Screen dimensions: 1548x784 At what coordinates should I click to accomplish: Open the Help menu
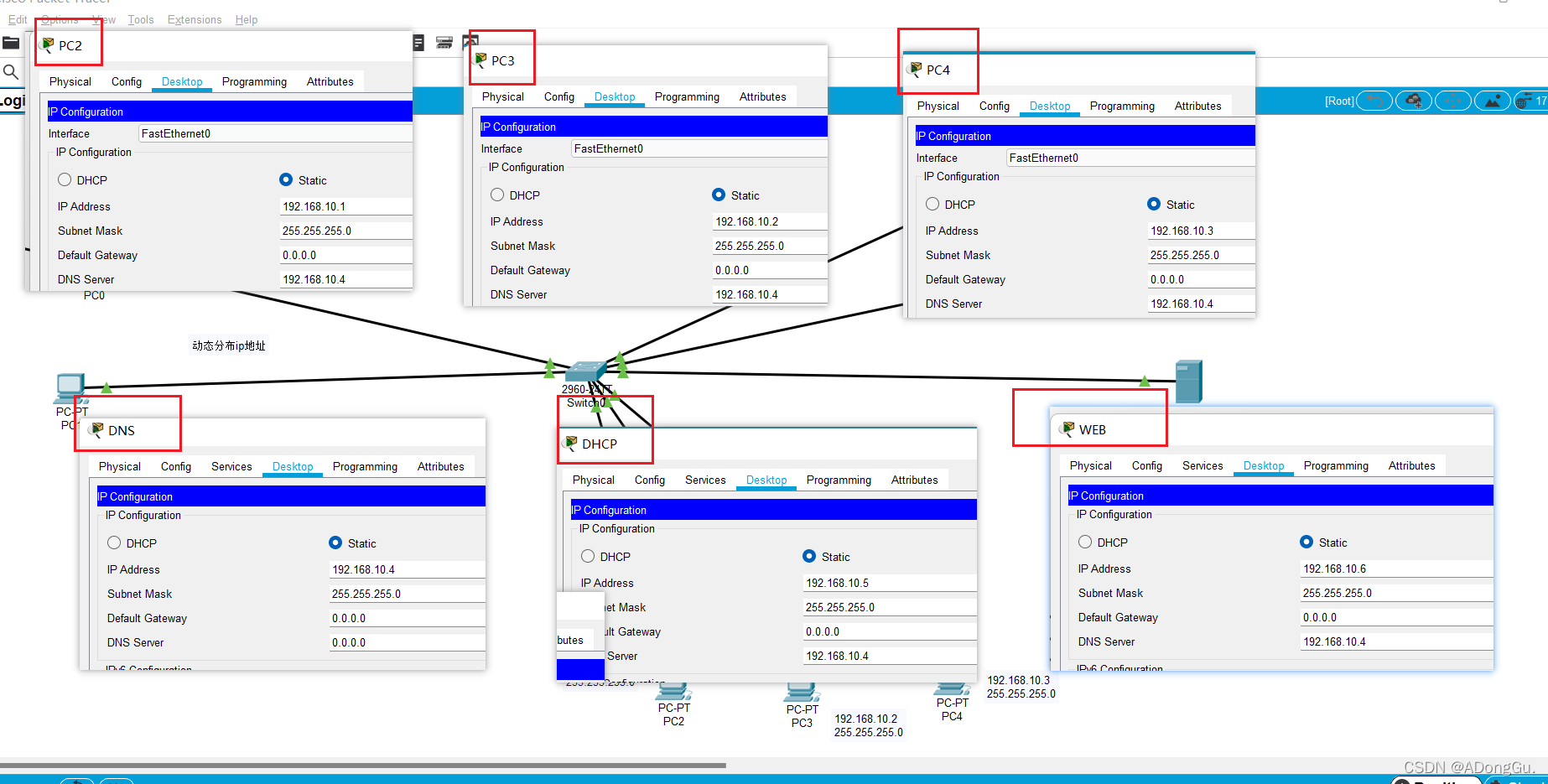[x=247, y=19]
